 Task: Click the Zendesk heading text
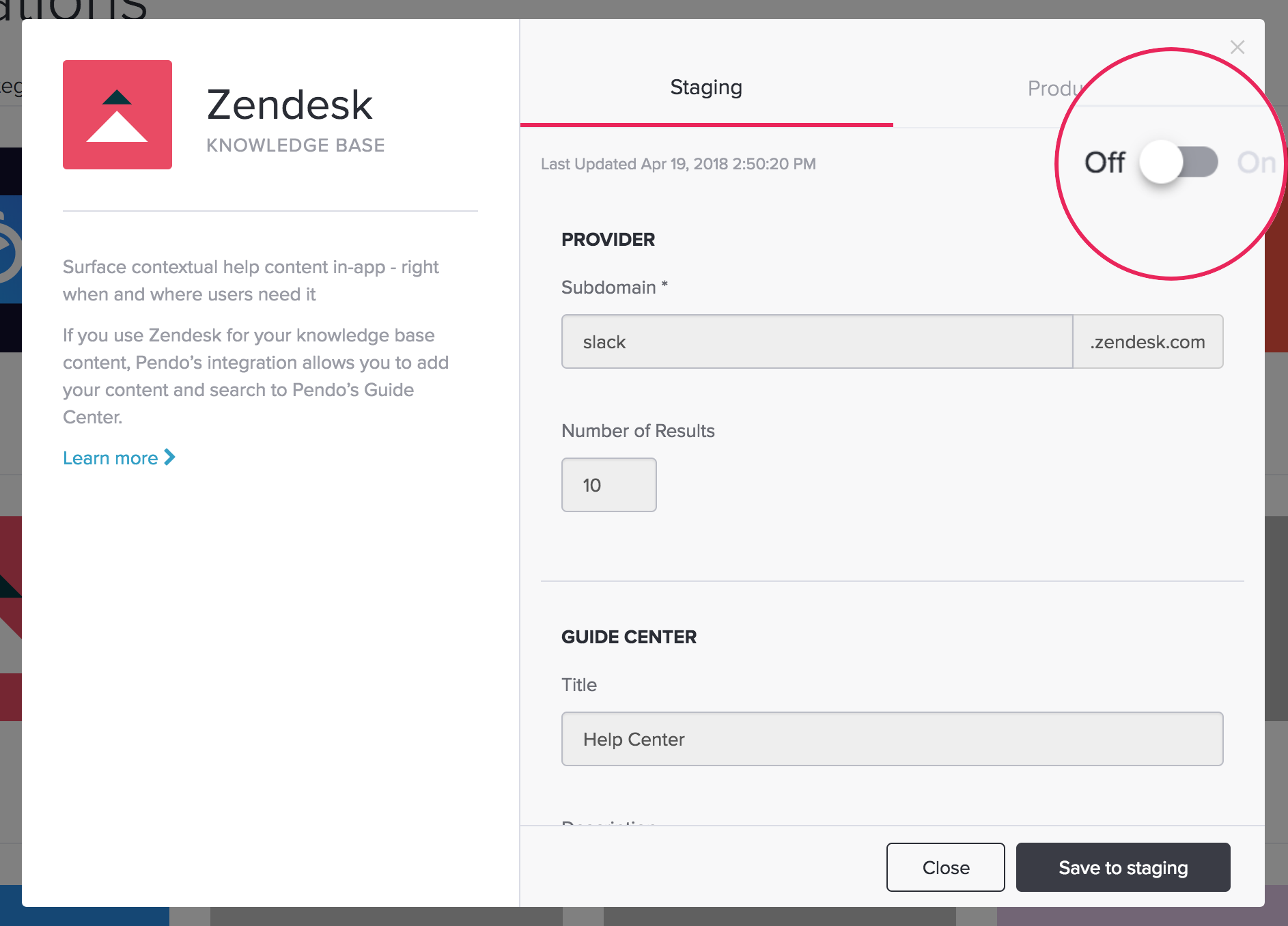click(290, 105)
